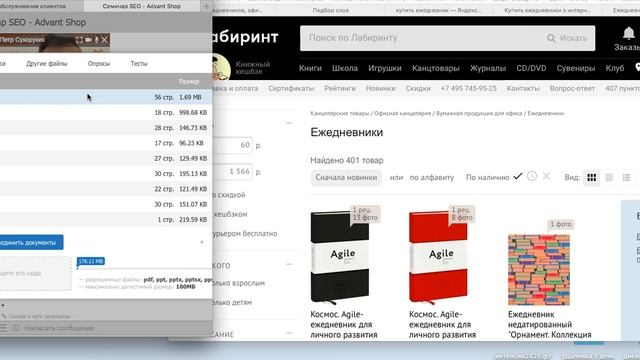Open the Книжный кешбэк mascot logo
Image resolution: width=640 pixels, height=360 pixels.
(222, 67)
